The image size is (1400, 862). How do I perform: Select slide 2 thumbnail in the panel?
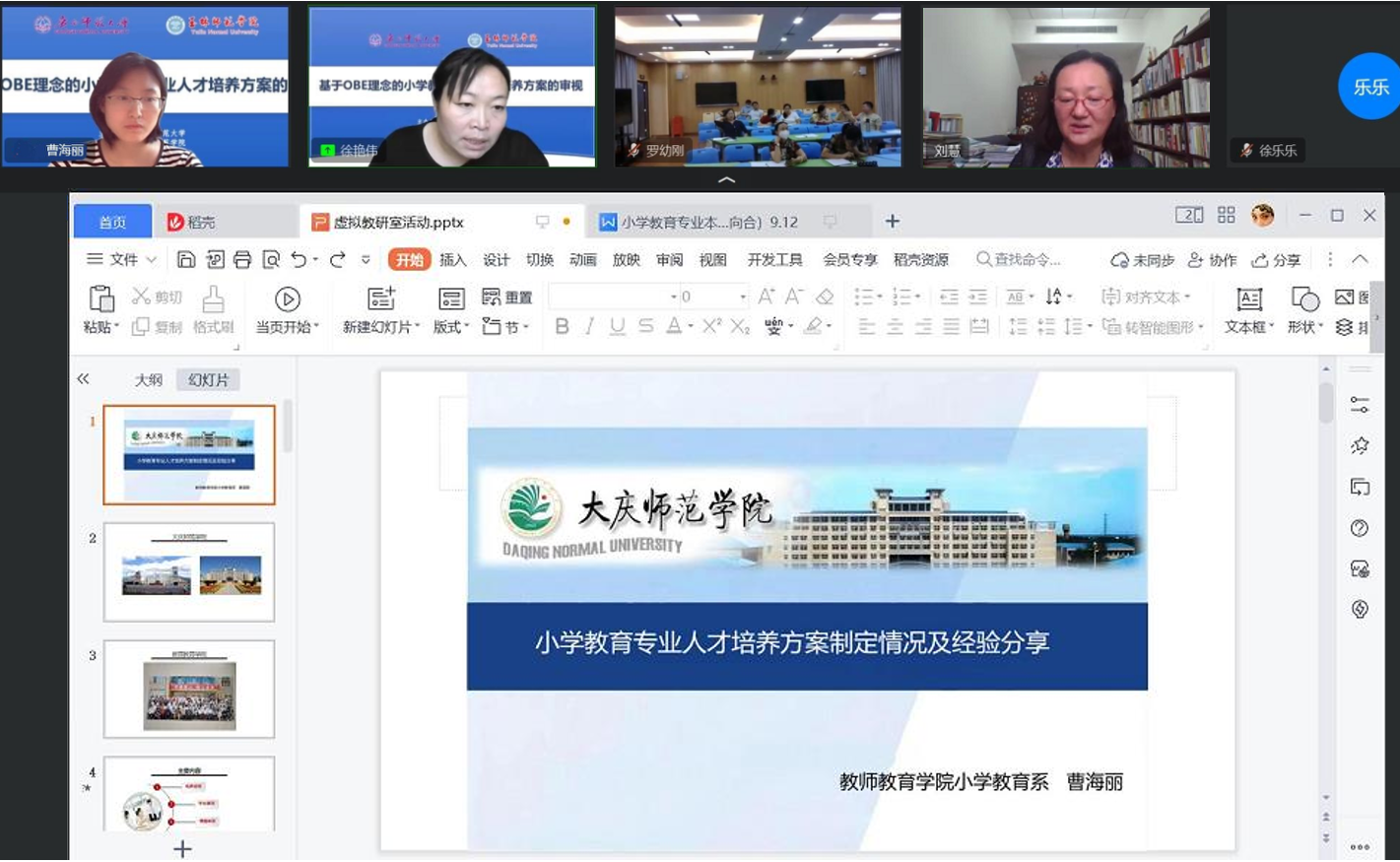pos(189,572)
